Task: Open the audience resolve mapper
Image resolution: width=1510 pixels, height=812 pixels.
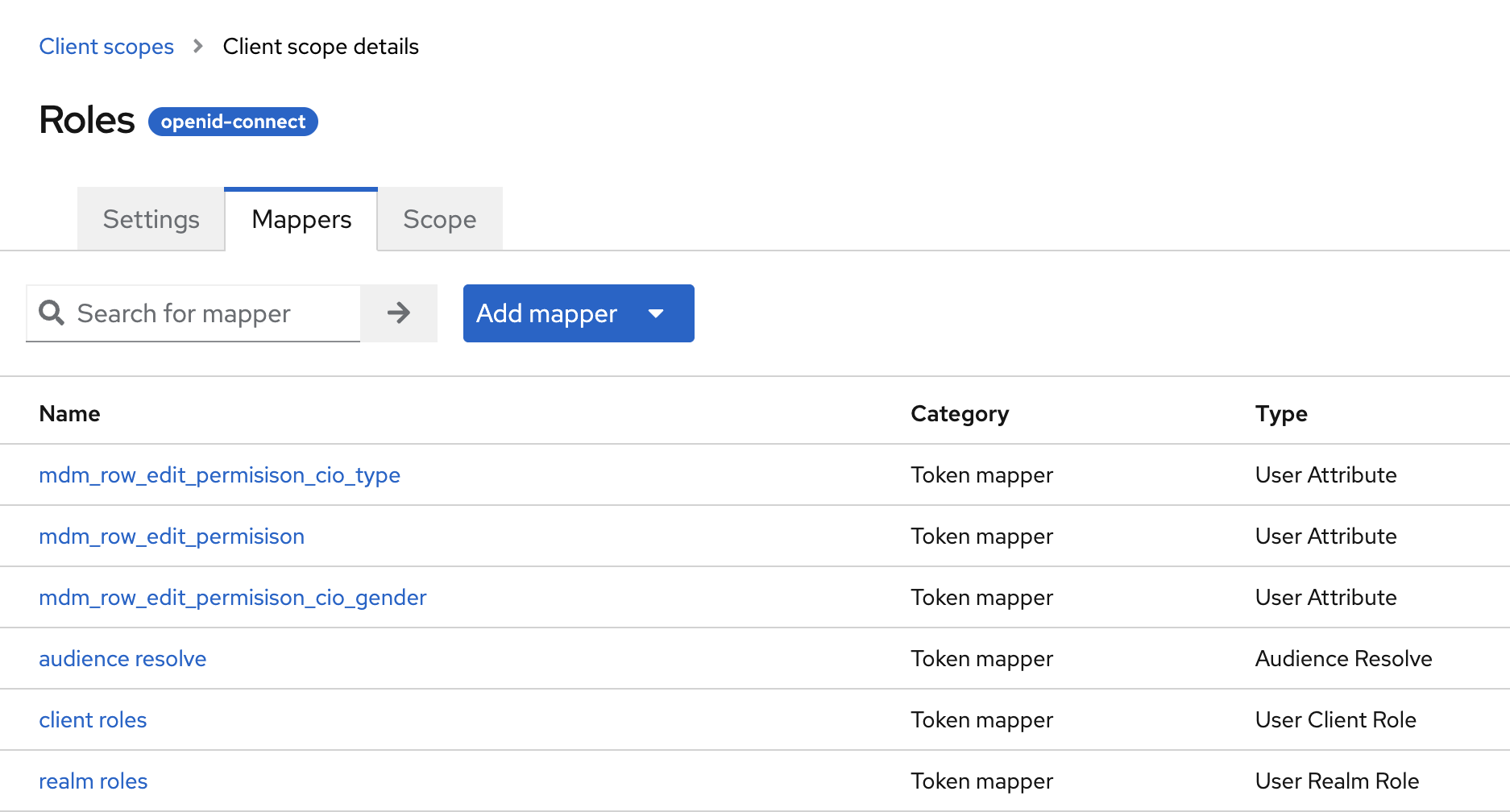Action: [x=122, y=658]
